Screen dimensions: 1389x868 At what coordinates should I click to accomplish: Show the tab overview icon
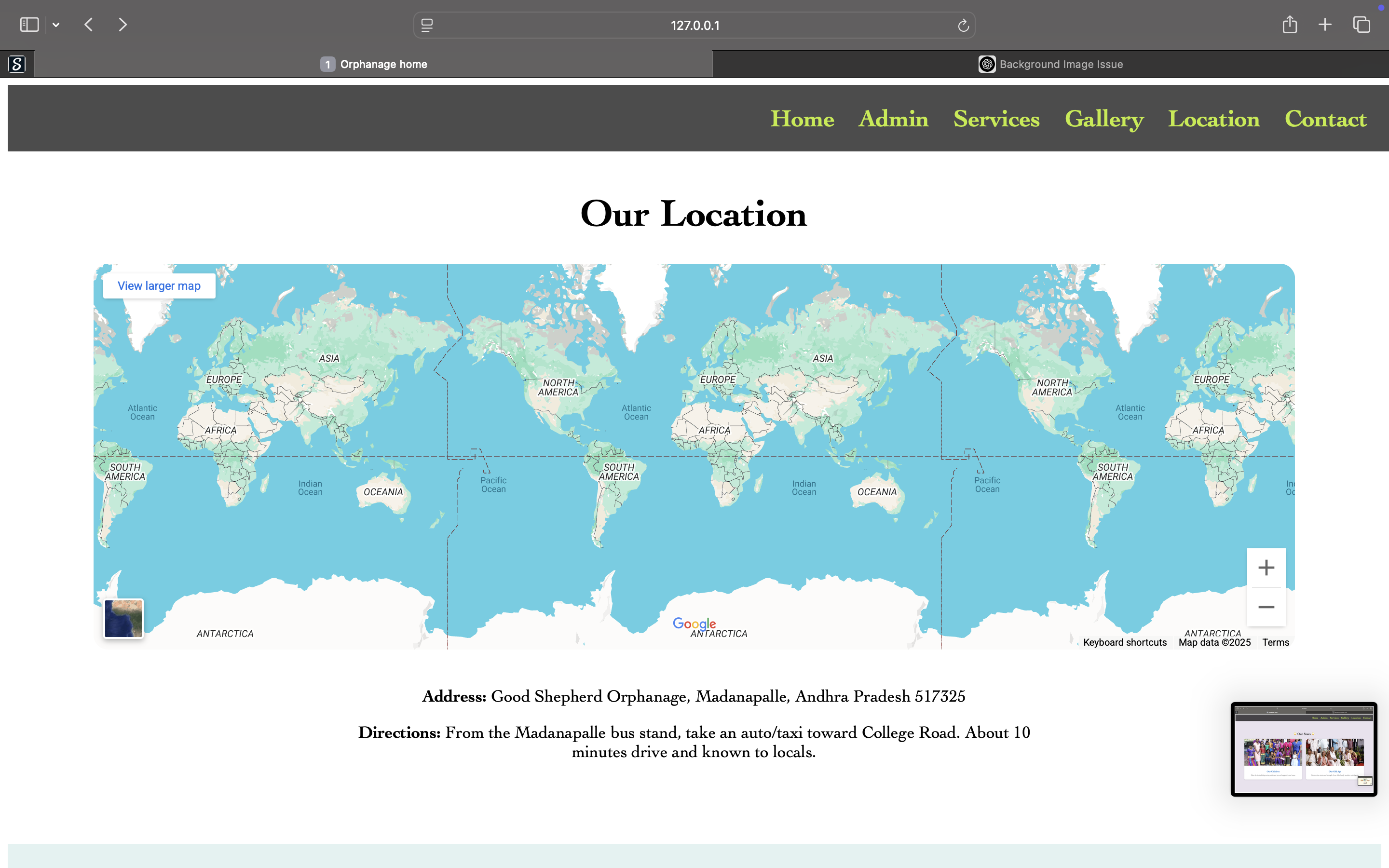(1362, 25)
